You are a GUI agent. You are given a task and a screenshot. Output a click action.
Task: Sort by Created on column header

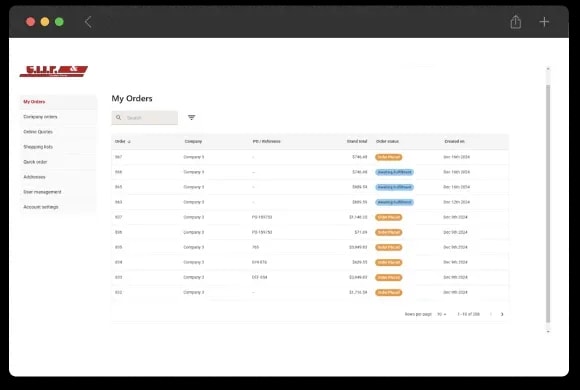click(x=454, y=142)
